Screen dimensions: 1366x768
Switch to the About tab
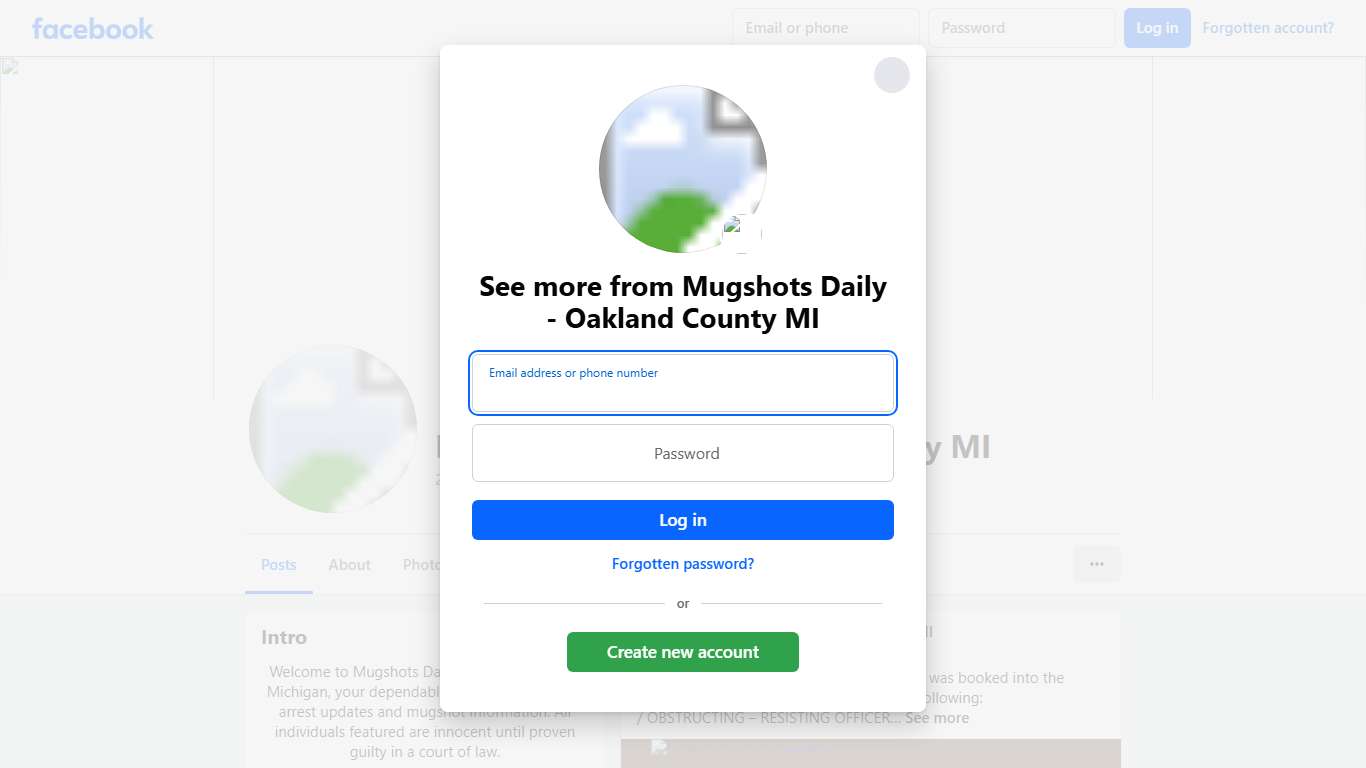pos(350,565)
